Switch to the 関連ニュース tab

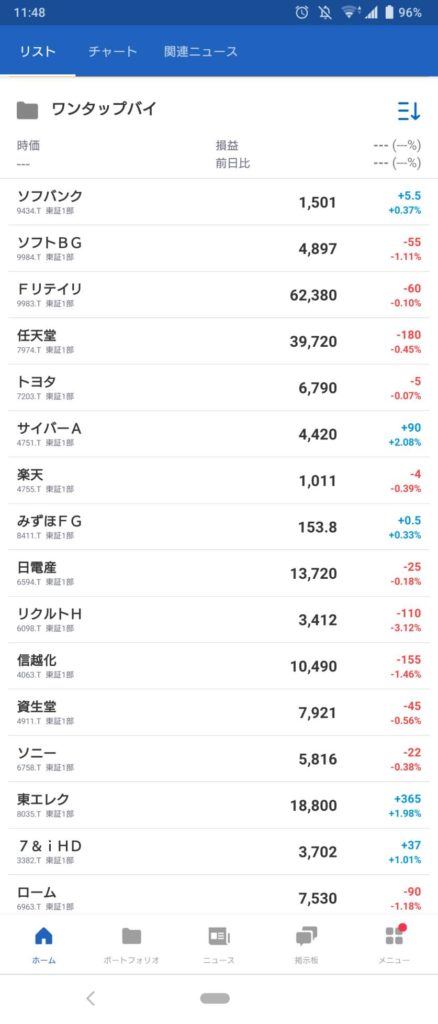click(201, 52)
